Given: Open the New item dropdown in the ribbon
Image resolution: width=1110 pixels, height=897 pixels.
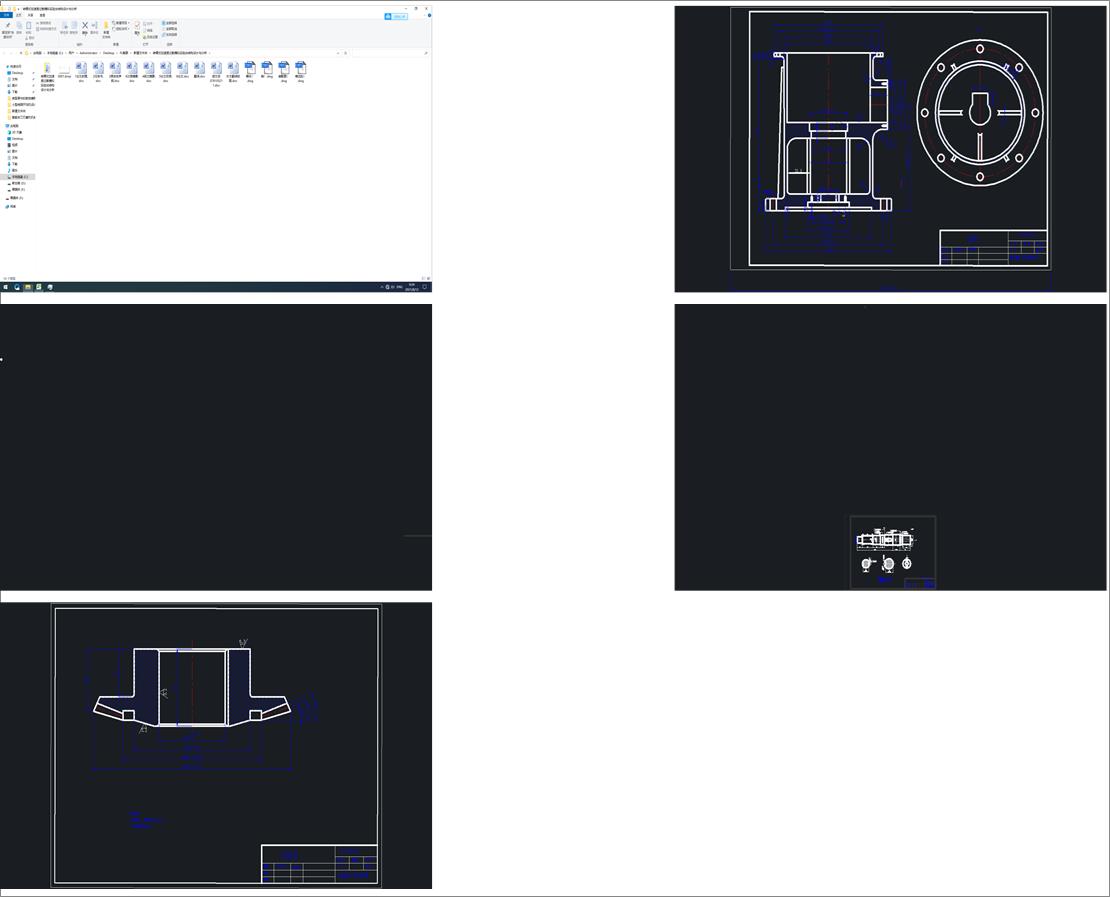Looking at the screenshot, I should [121, 23].
